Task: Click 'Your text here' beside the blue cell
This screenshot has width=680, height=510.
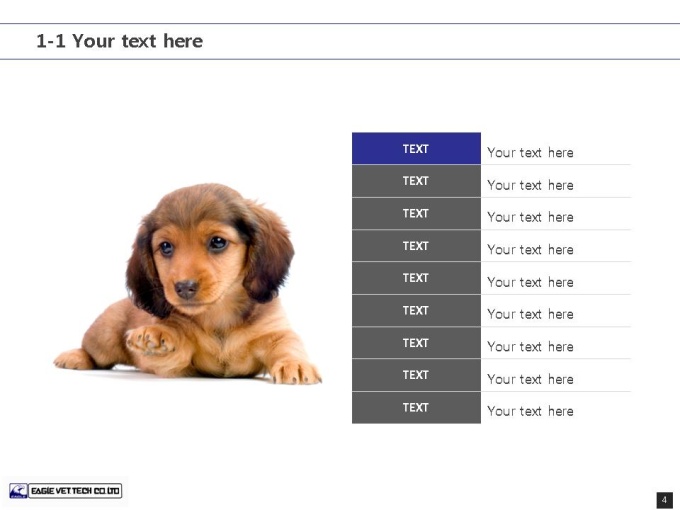Action: 530,153
